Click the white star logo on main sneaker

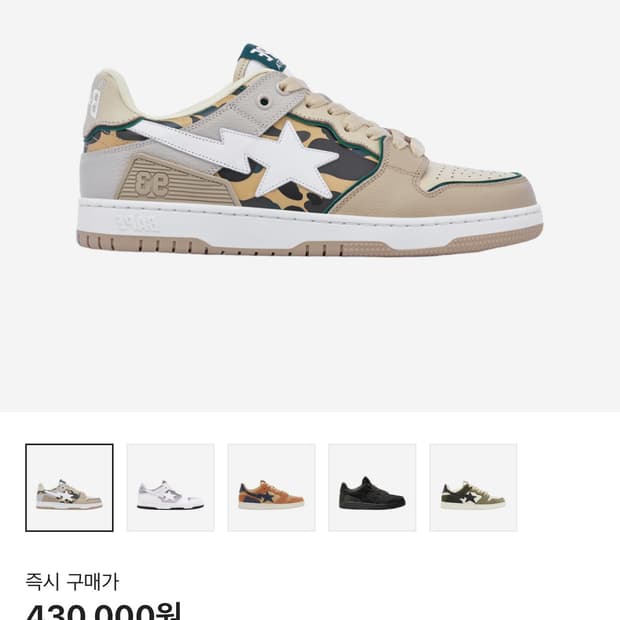click(295, 163)
